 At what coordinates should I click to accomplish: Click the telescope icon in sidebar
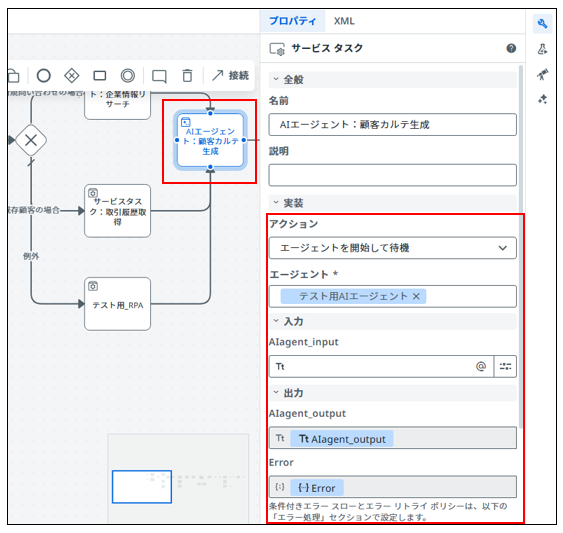542,74
